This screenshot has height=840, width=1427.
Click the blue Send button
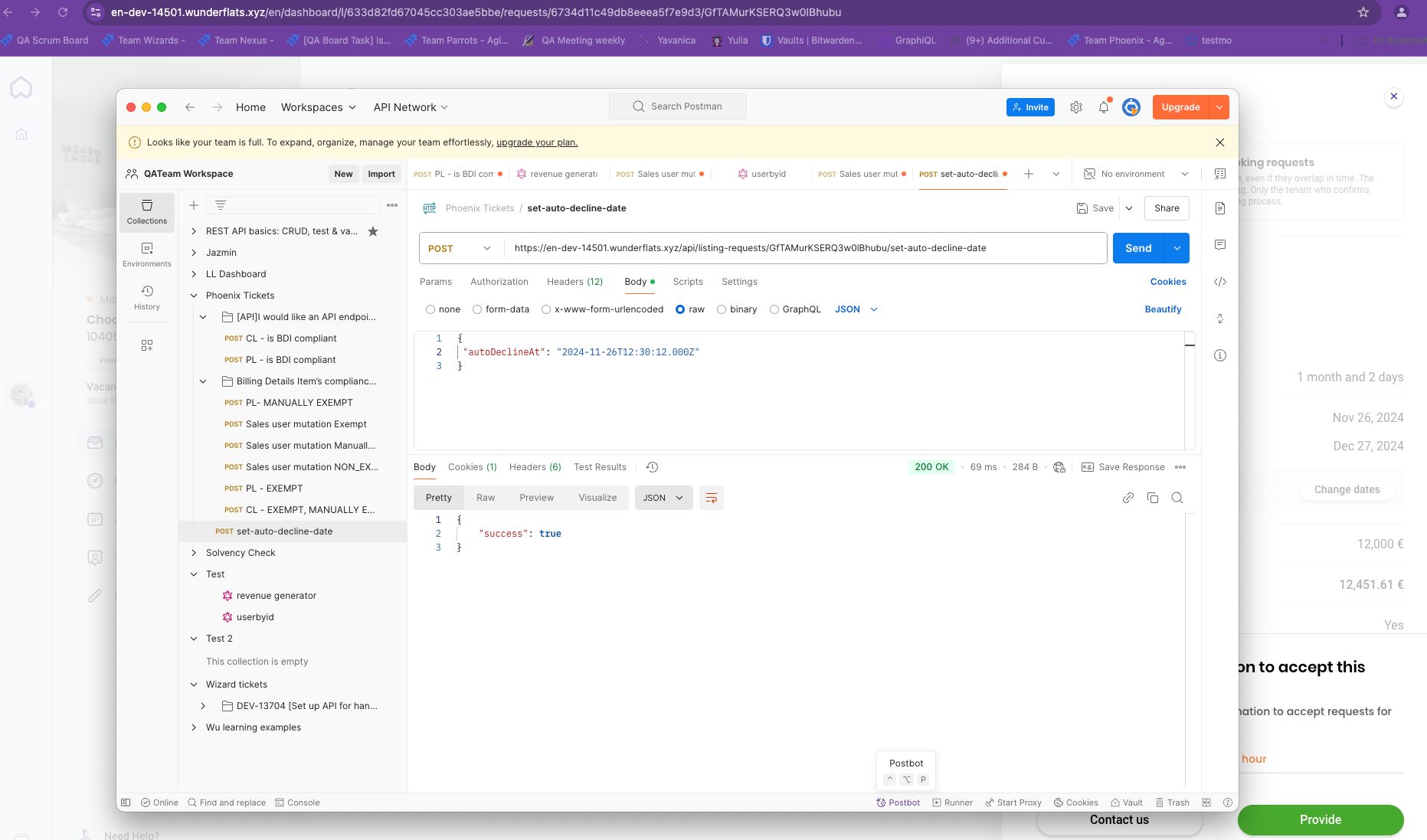[x=1138, y=248]
